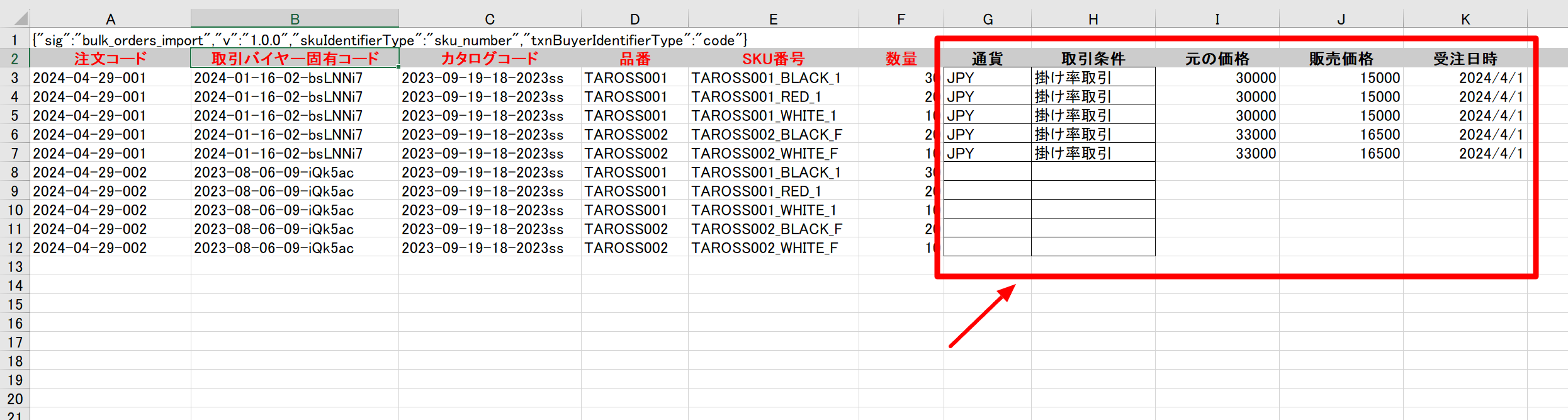Select TAROSS001 in row 9
The height and width of the screenshot is (420, 1568).
click(x=635, y=191)
